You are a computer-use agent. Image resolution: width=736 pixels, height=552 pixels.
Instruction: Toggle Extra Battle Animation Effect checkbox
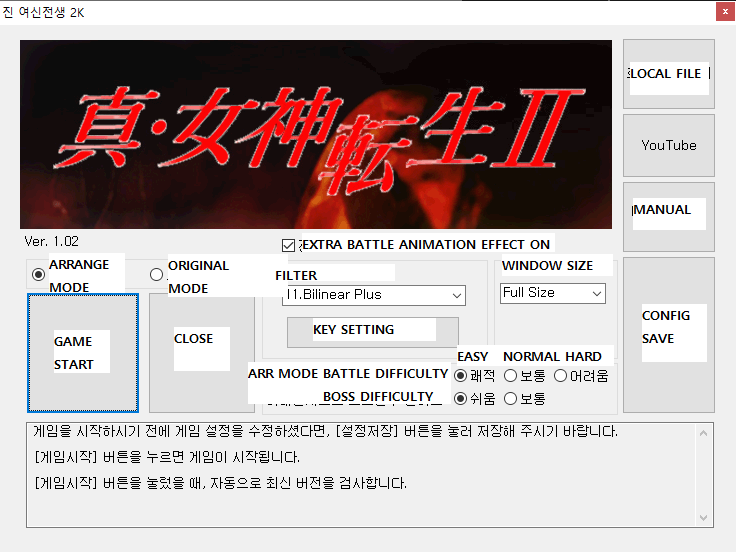coord(288,245)
